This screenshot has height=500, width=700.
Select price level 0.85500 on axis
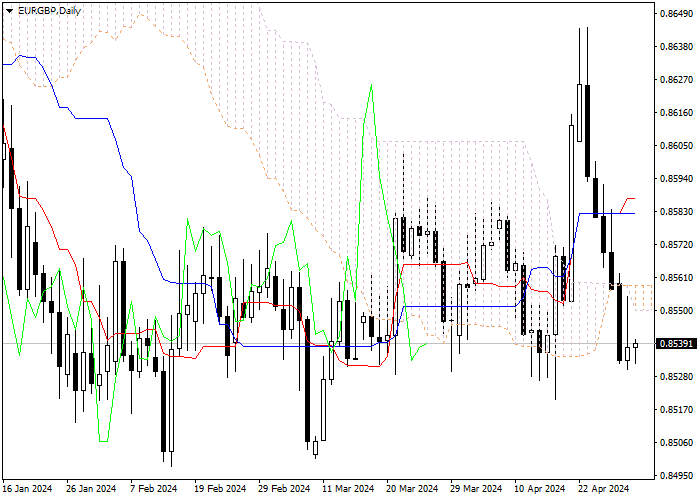pyautogui.click(x=676, y=311)
